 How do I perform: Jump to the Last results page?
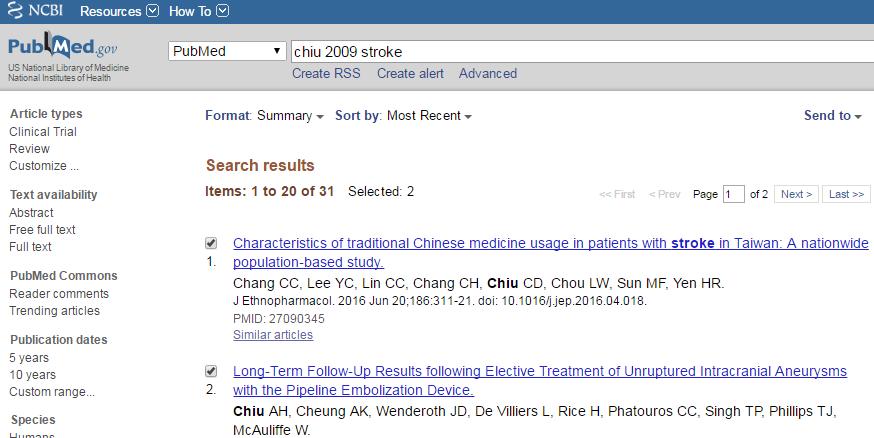coord(846,194)
